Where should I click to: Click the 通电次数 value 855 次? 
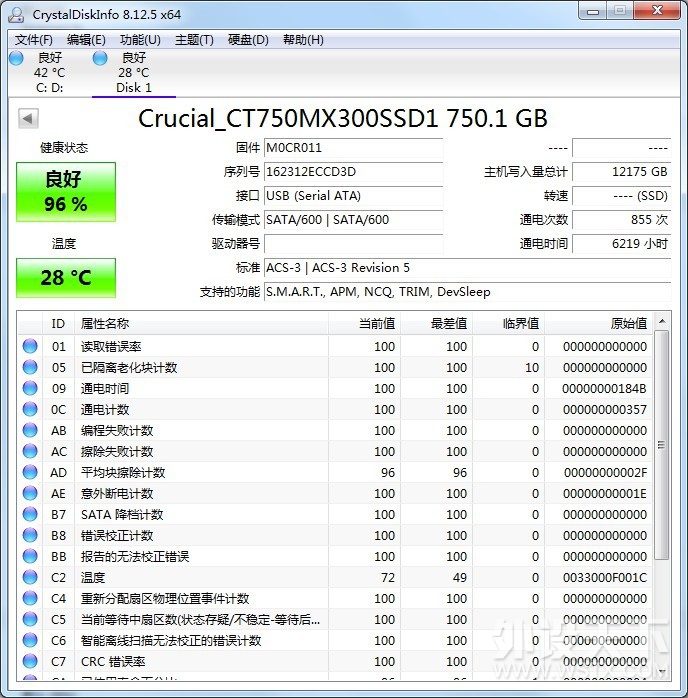(621, 220)
